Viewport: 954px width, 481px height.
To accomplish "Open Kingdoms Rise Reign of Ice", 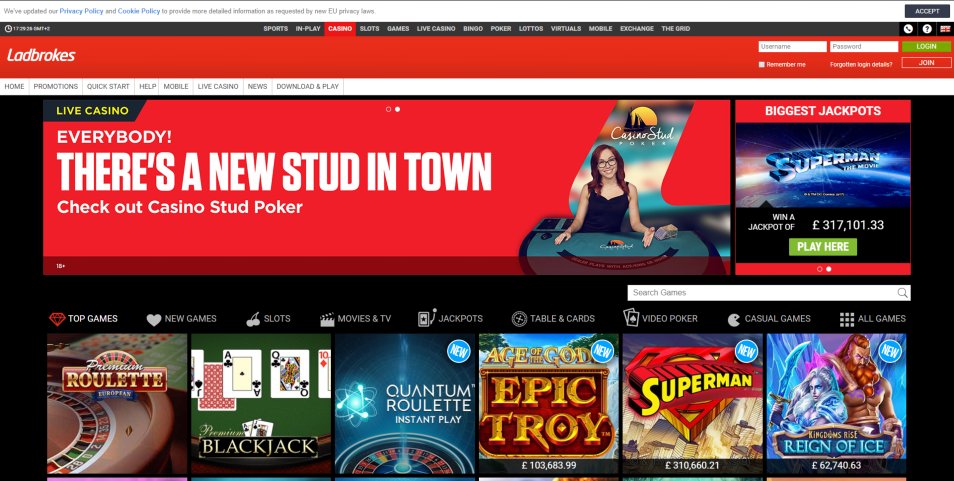I will tap(836, 403).
